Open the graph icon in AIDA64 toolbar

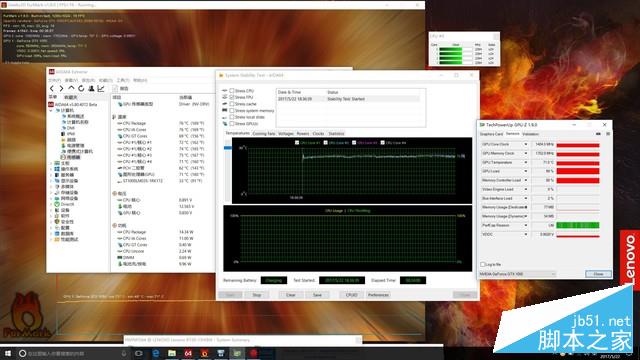[101, 89]
